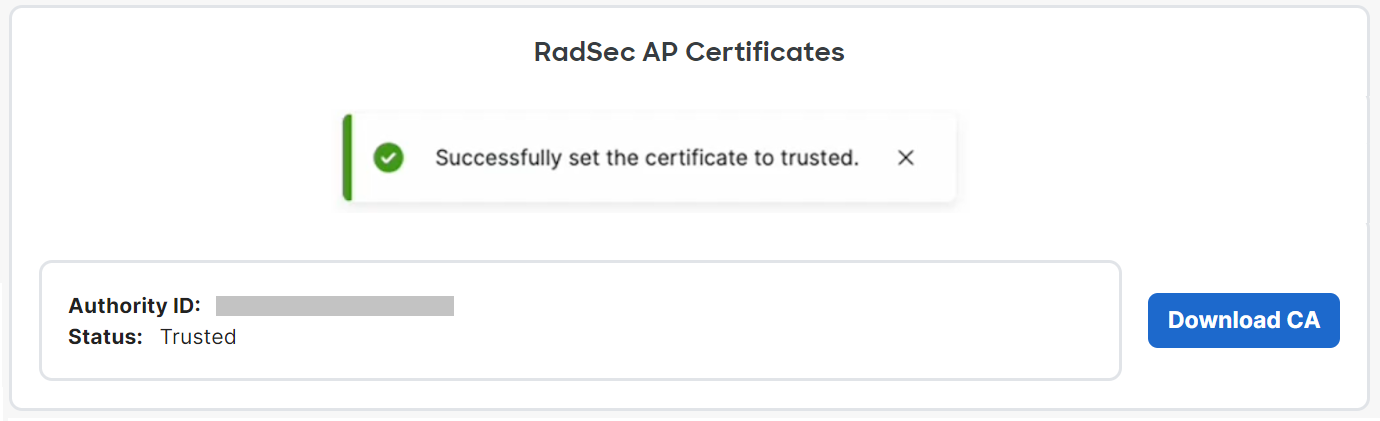Screen dimensions: 1380x421
Task: Click the redacted Authority ID value
Action: [x=335, y=306]
